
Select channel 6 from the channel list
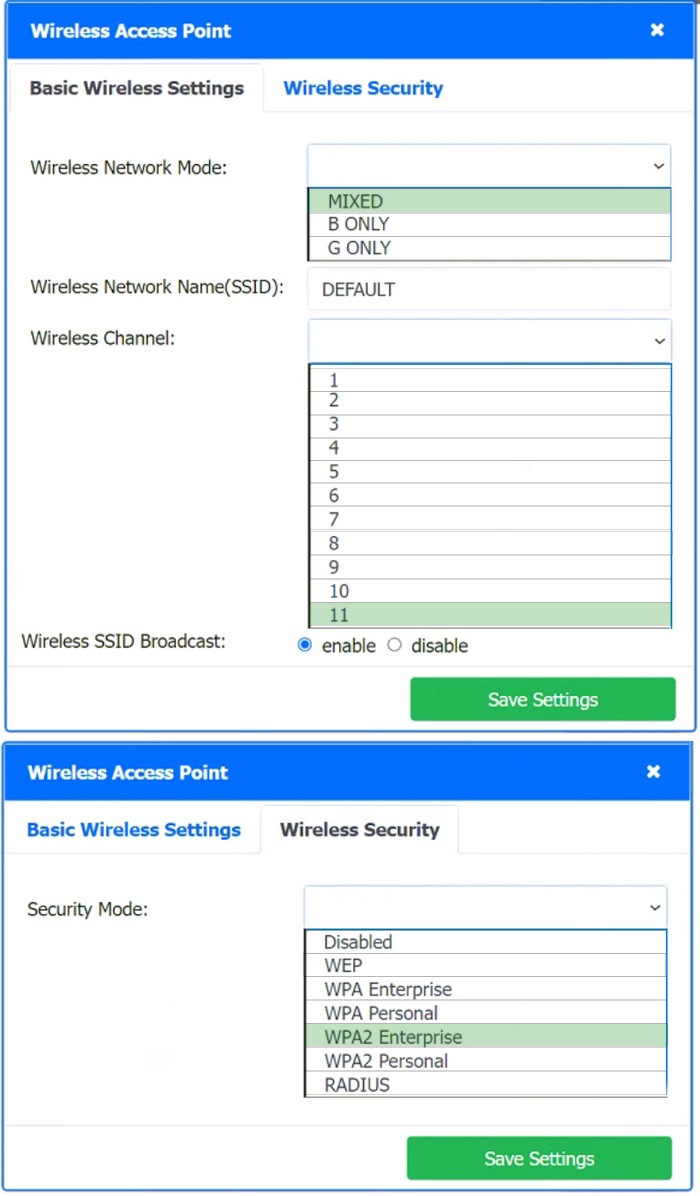[490, 496]
